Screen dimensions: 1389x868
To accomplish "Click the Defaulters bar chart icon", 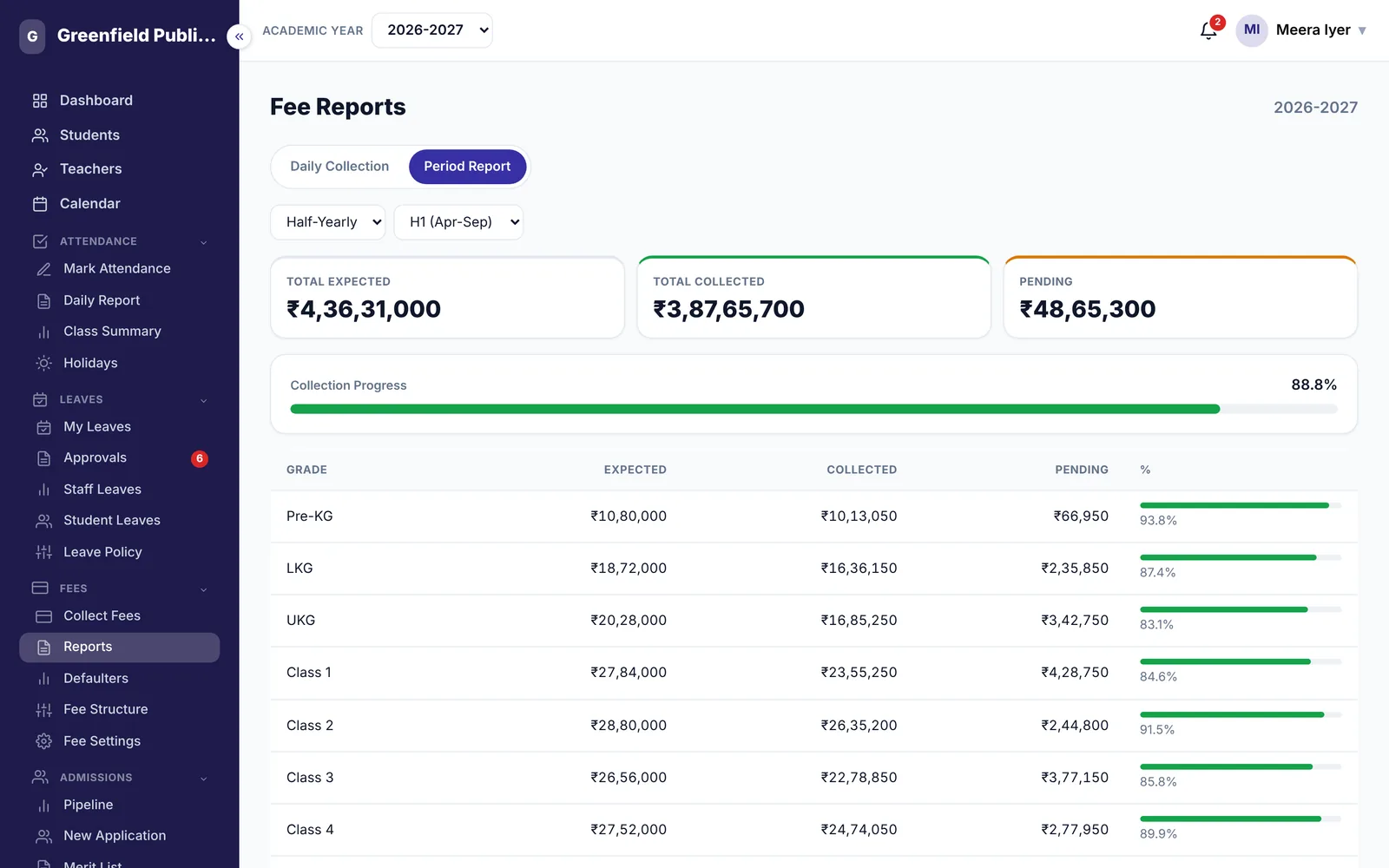I will pyautogui.click(x=43, y=679).
